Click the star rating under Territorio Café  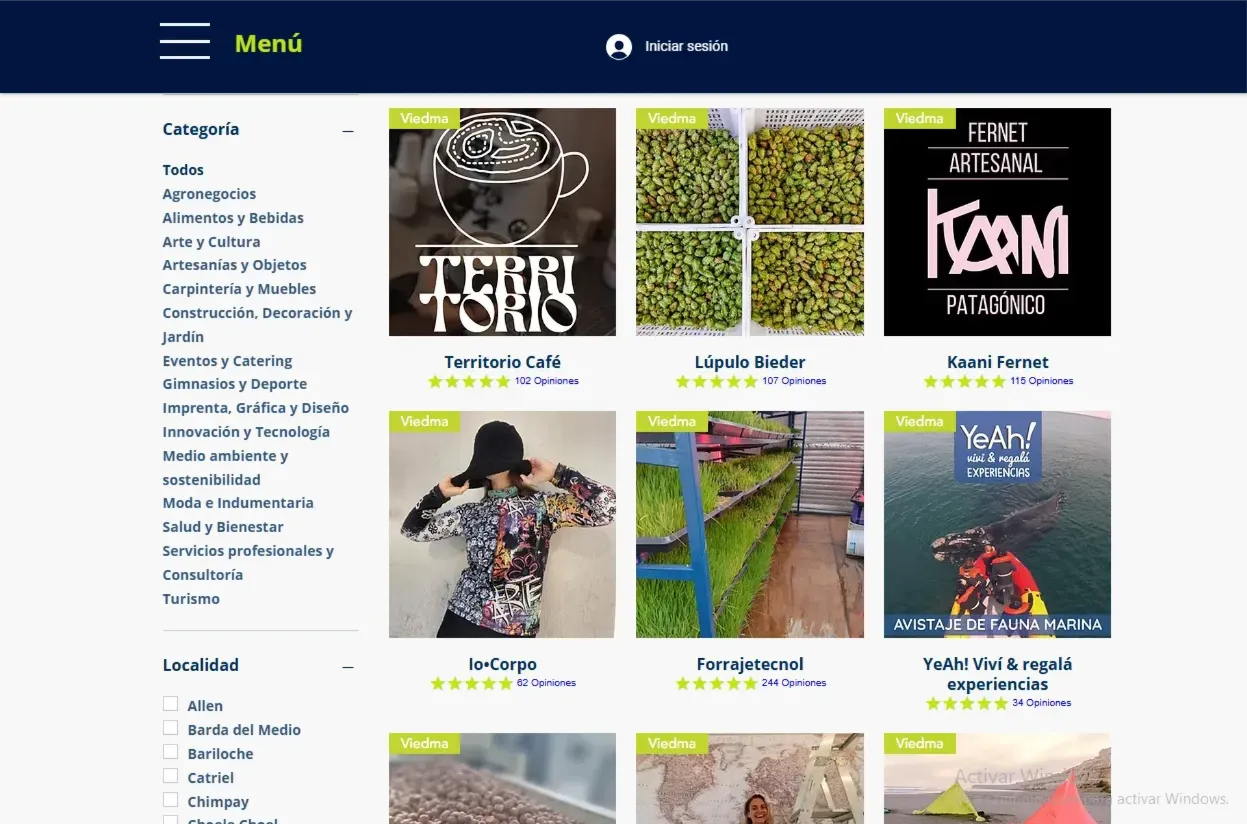(469, 381)
